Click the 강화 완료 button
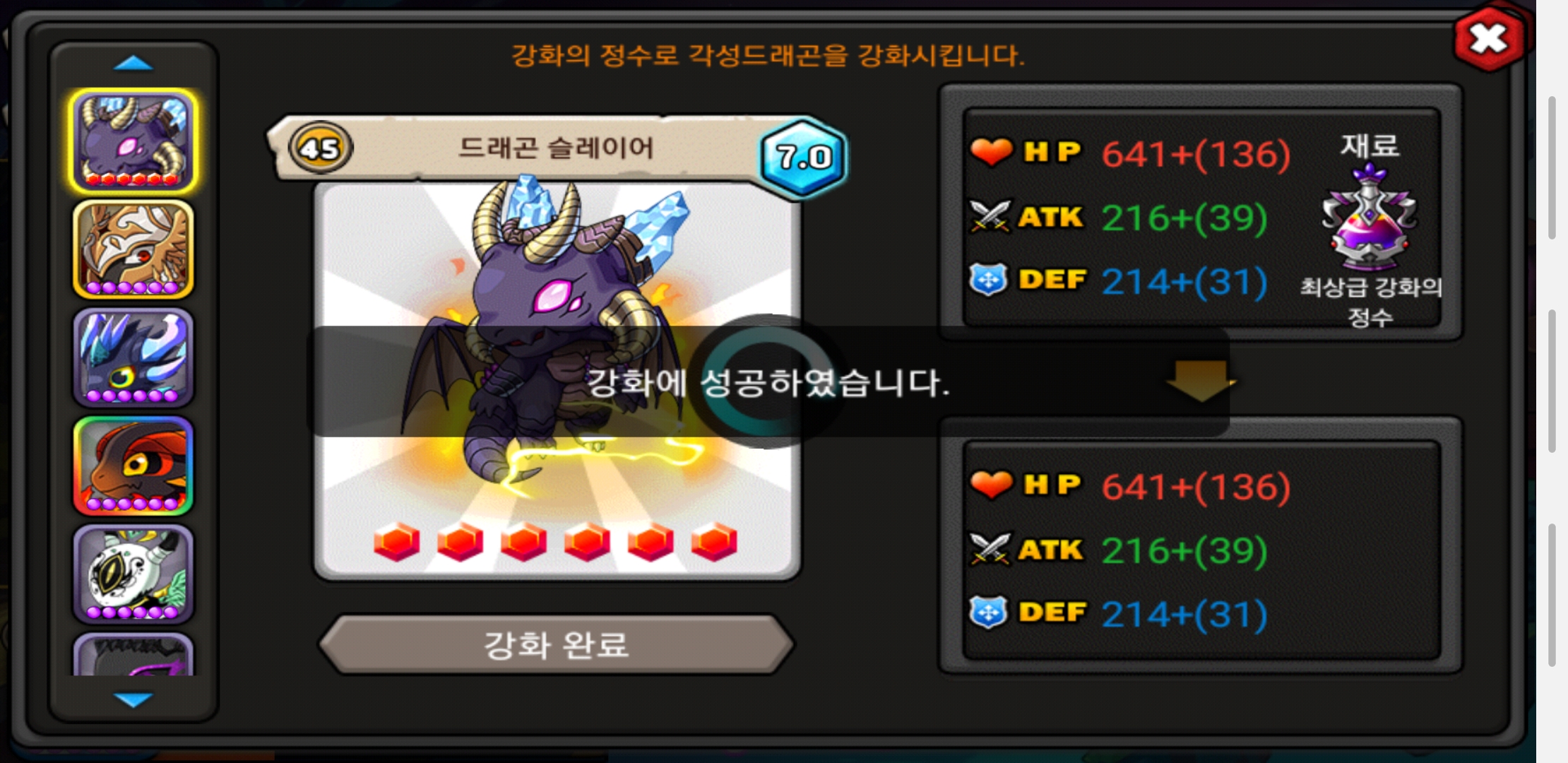 coord(557,644)
